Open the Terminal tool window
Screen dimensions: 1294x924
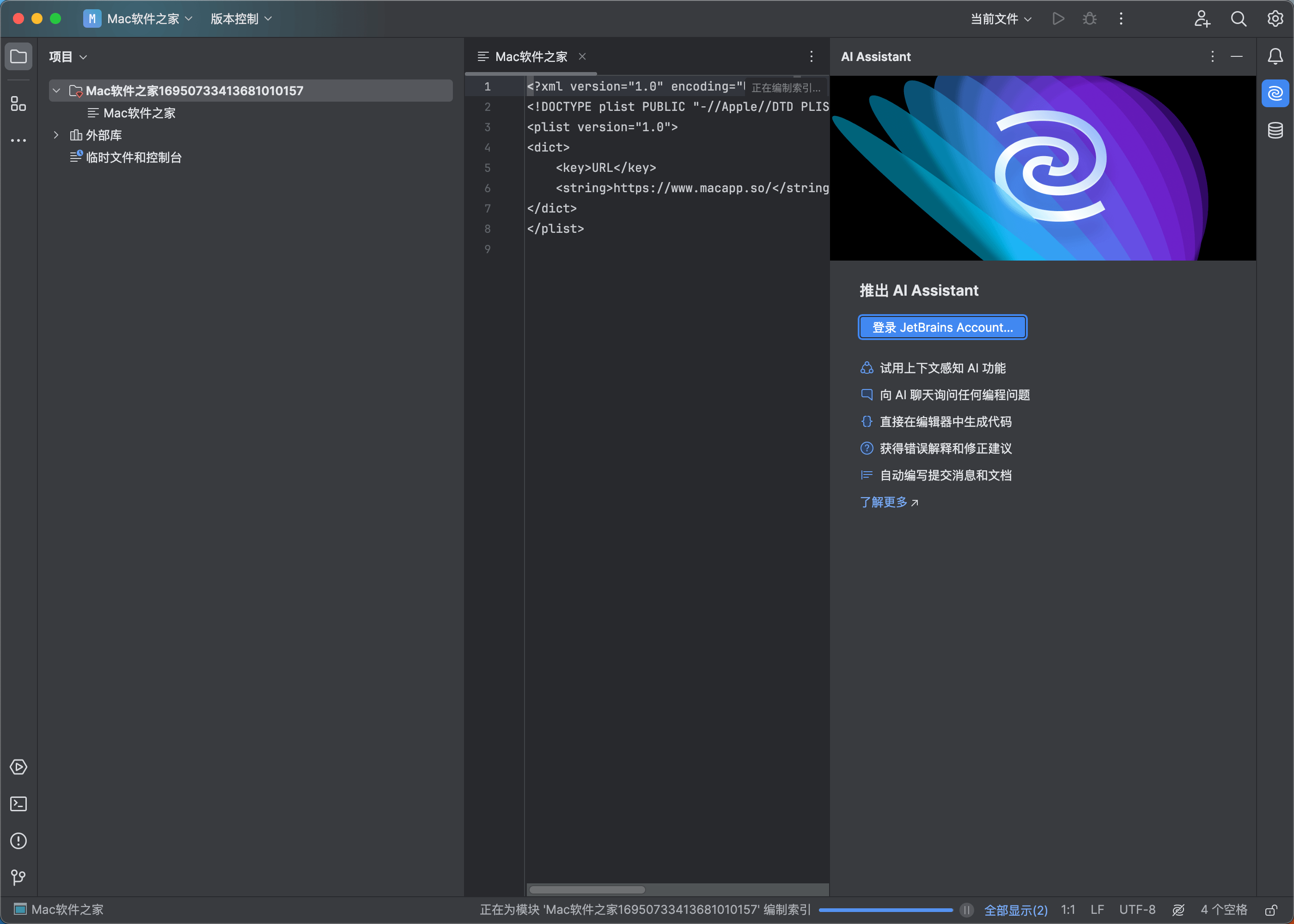pos(18,804)
